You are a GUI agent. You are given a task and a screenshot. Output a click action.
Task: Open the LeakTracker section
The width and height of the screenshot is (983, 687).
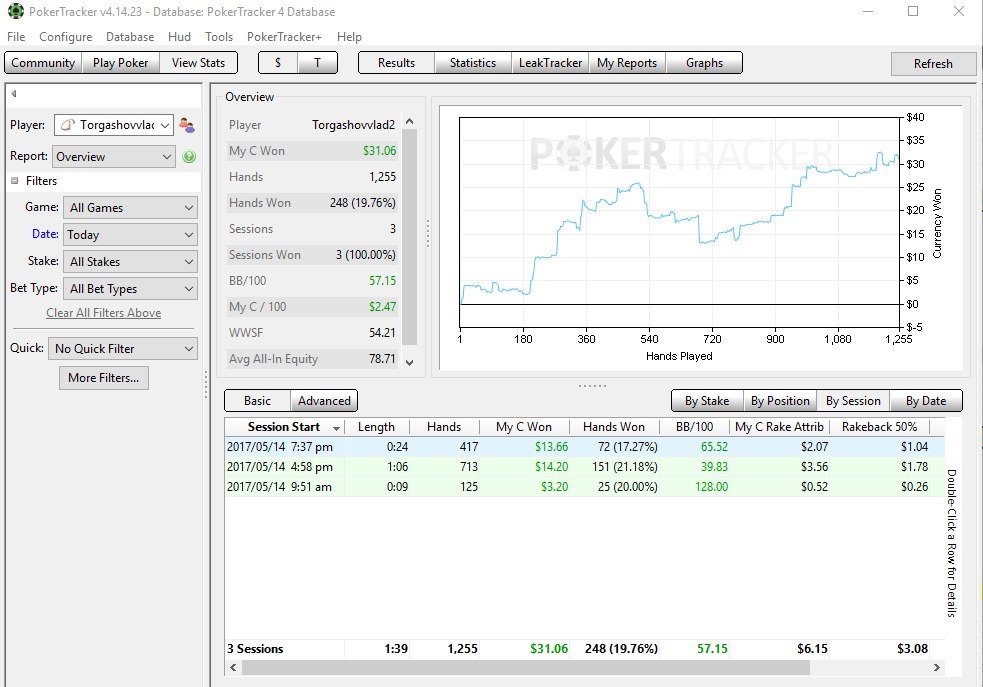click(550, 63)
